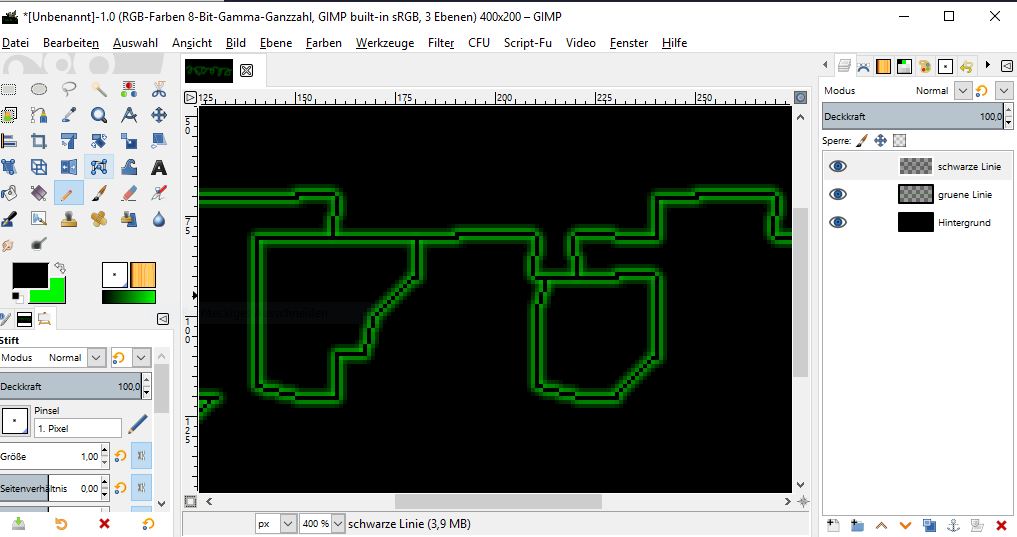Toggle the link icon beside Größe
Screen dimensions: 1017x537
tap(141, 456)
